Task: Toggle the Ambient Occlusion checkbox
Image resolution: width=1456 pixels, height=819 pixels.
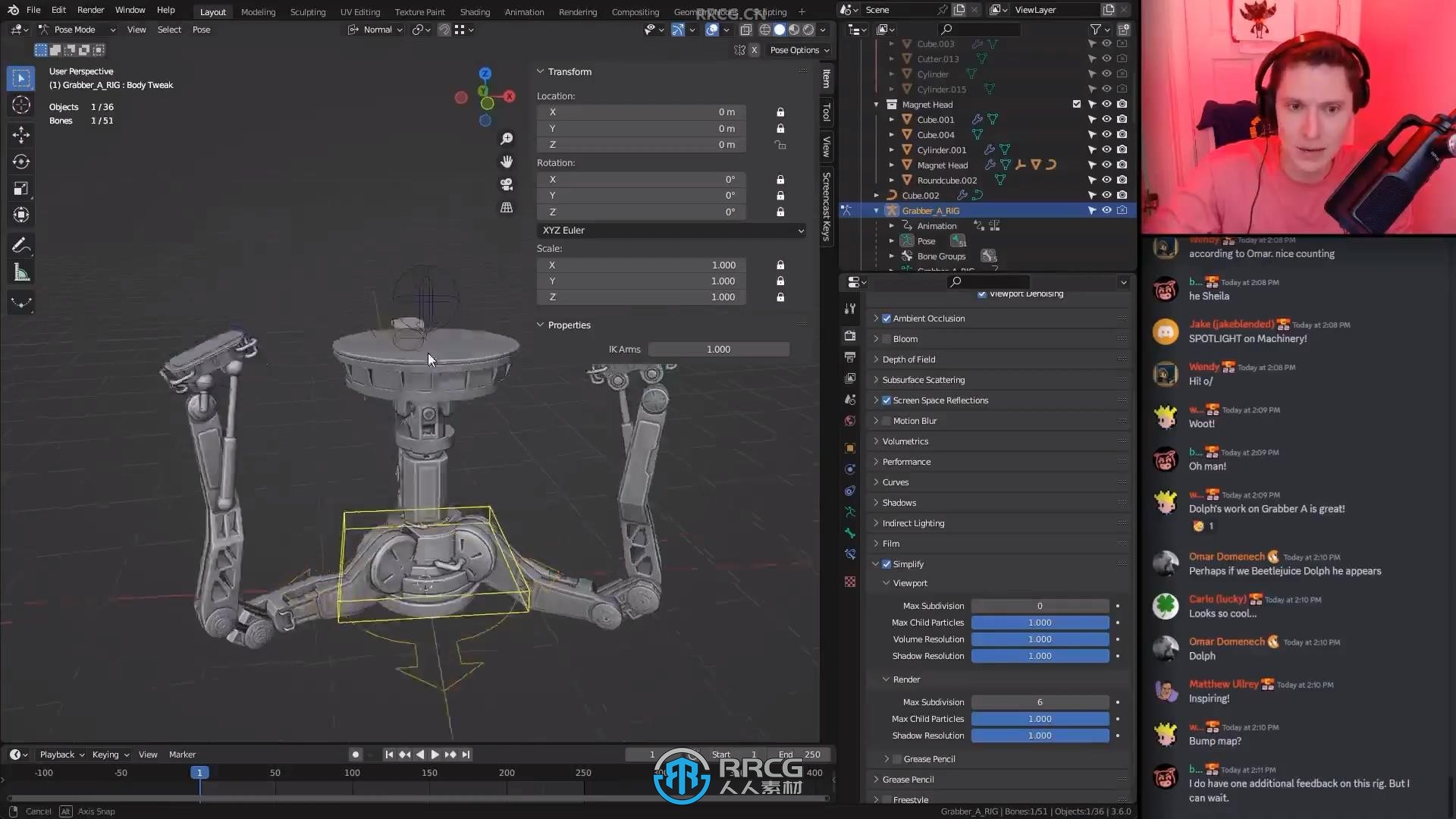Action: click(x=886, y=318)
